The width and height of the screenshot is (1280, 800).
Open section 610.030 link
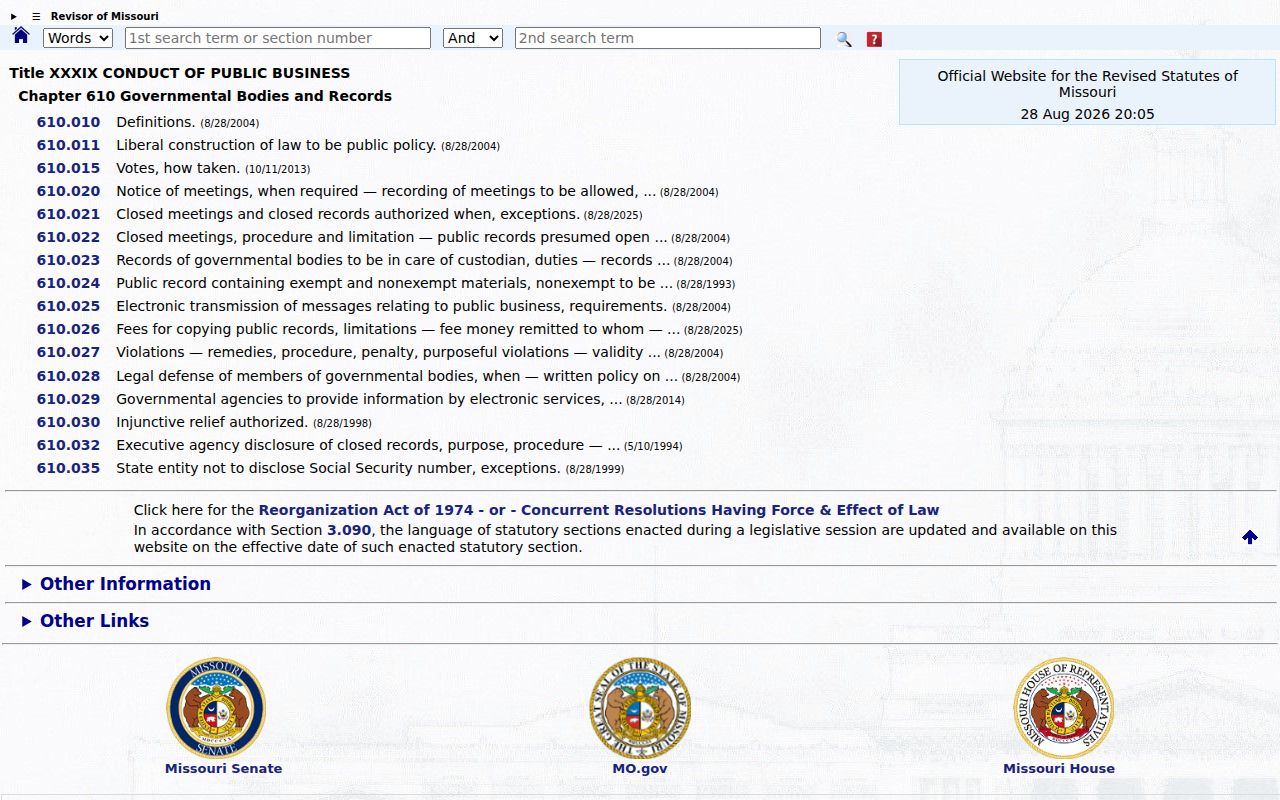tap(68, 422)
